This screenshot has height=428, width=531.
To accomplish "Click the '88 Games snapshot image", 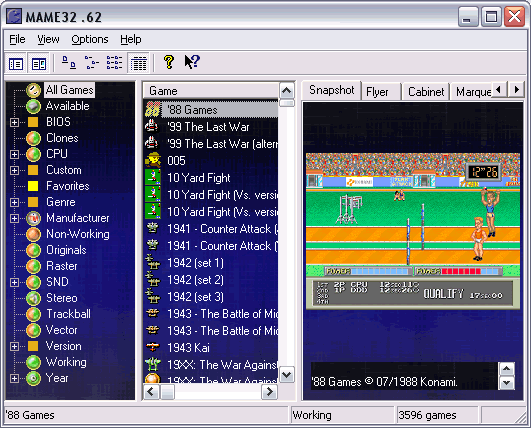I will [413, 231].
